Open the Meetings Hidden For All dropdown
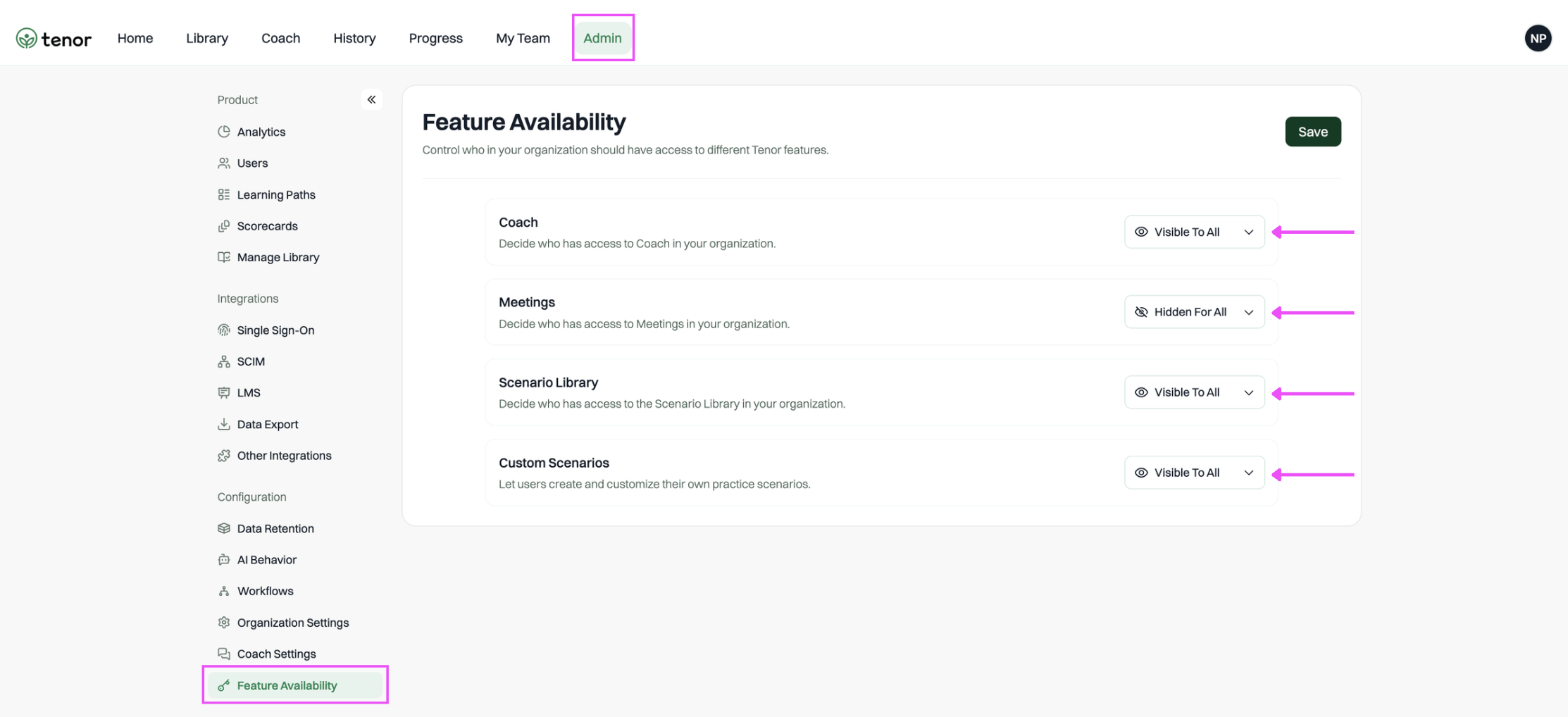The height and width of the screenshot is (717, 1568). (1194, 312)
